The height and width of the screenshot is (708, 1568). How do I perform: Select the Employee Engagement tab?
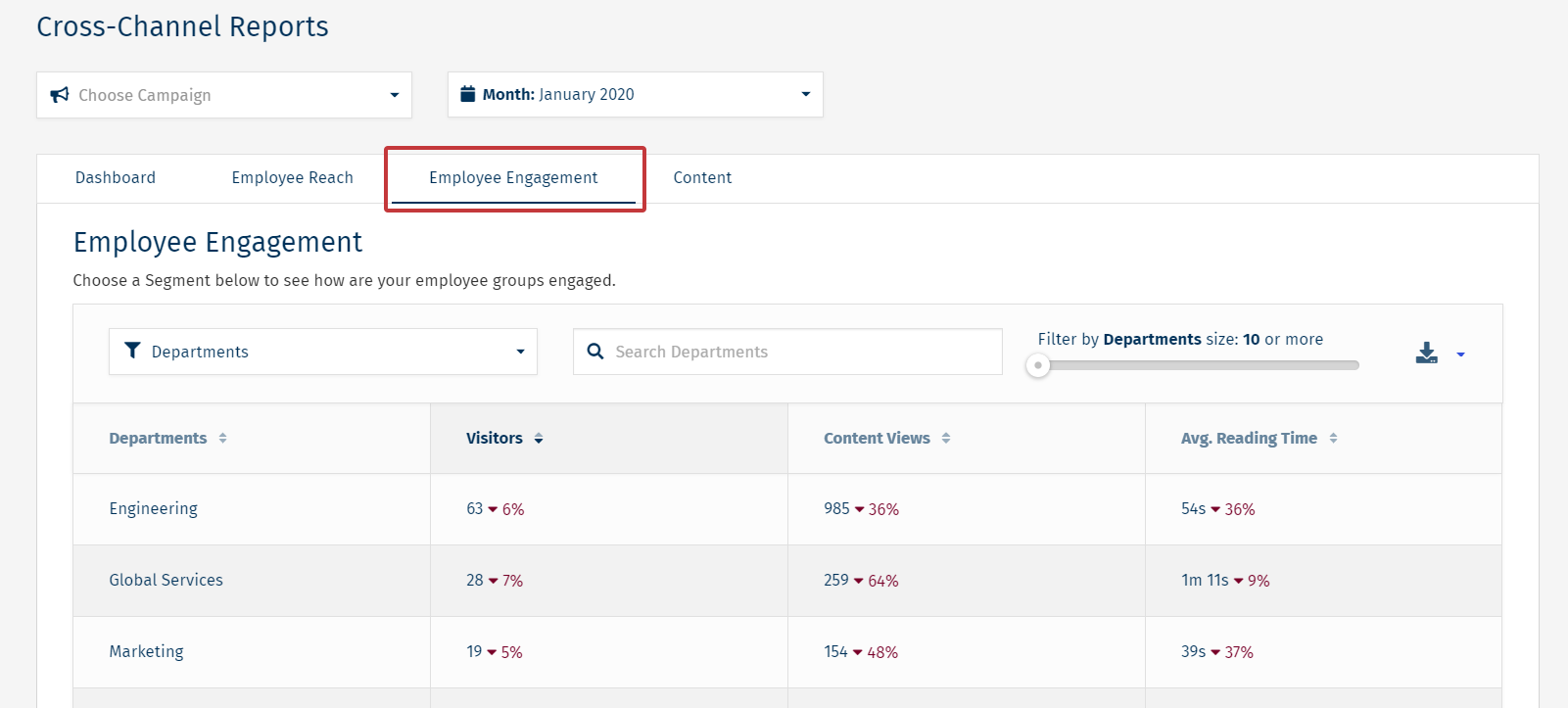(x=513, y=177)
